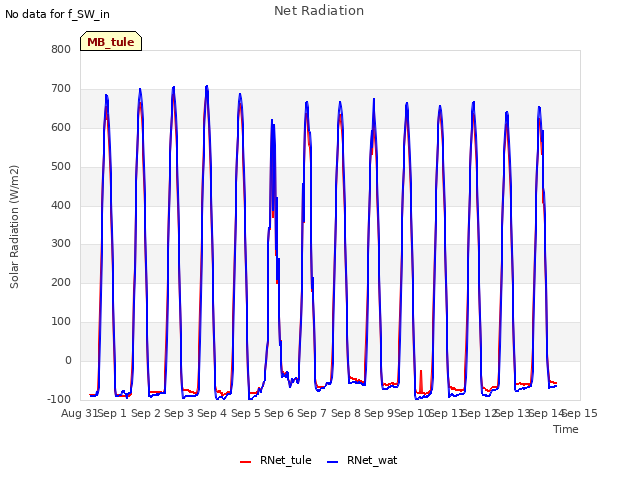Click the Sep 4 x-axis label
Viewport: 640px width, 480px height.
click(x=212, y=413)
